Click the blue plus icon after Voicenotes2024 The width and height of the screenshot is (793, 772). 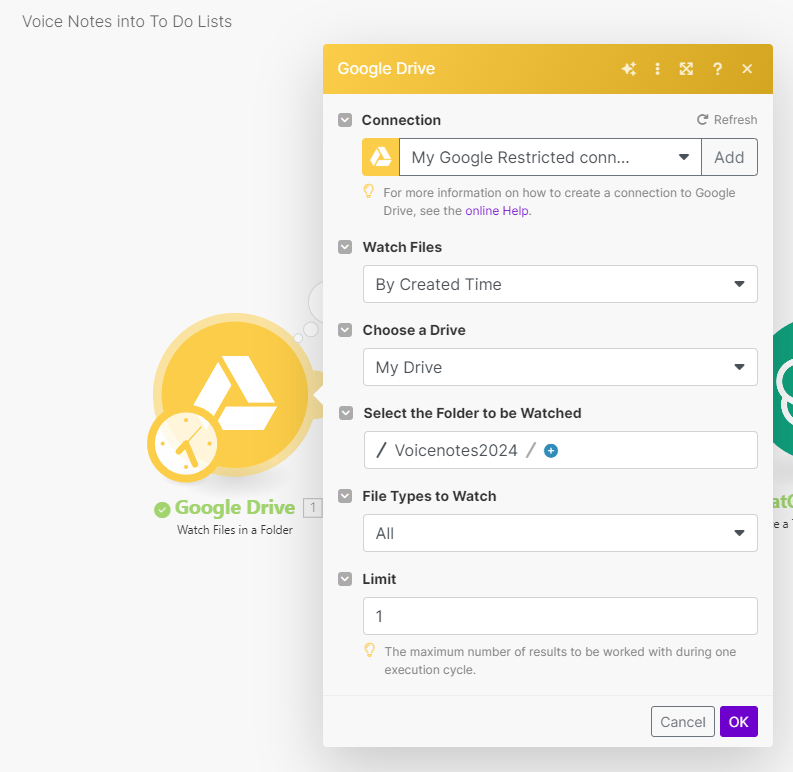pos(551,451)
